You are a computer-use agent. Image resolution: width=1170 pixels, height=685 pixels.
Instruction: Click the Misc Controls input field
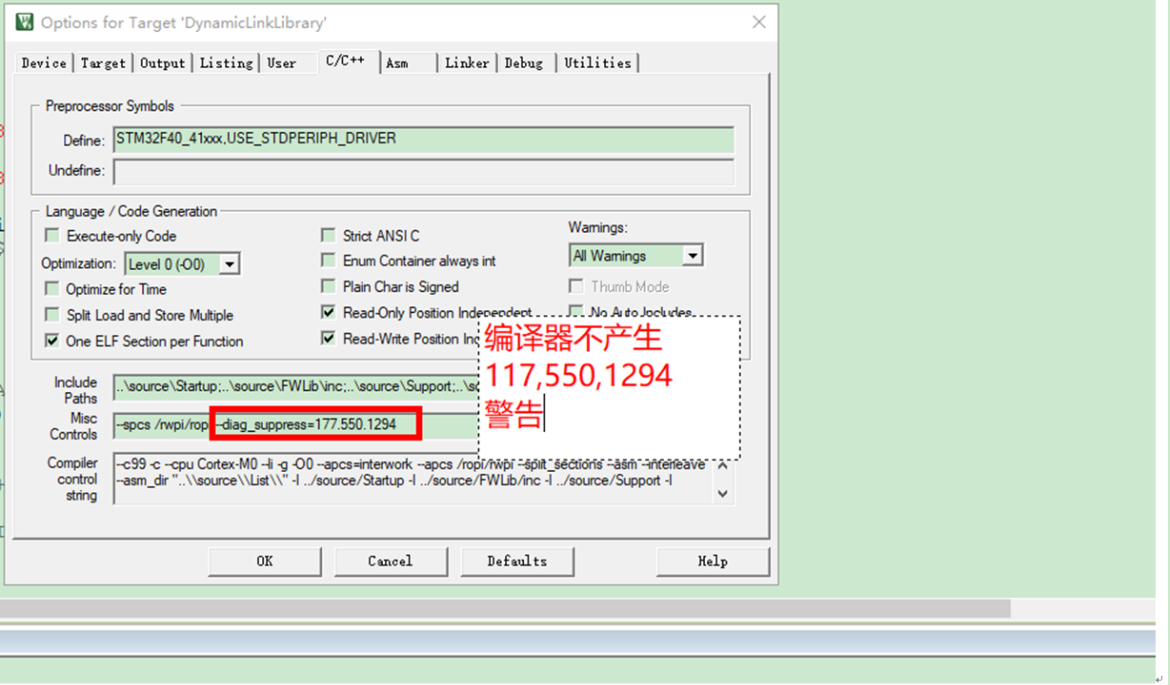click(x=296, y=425)
